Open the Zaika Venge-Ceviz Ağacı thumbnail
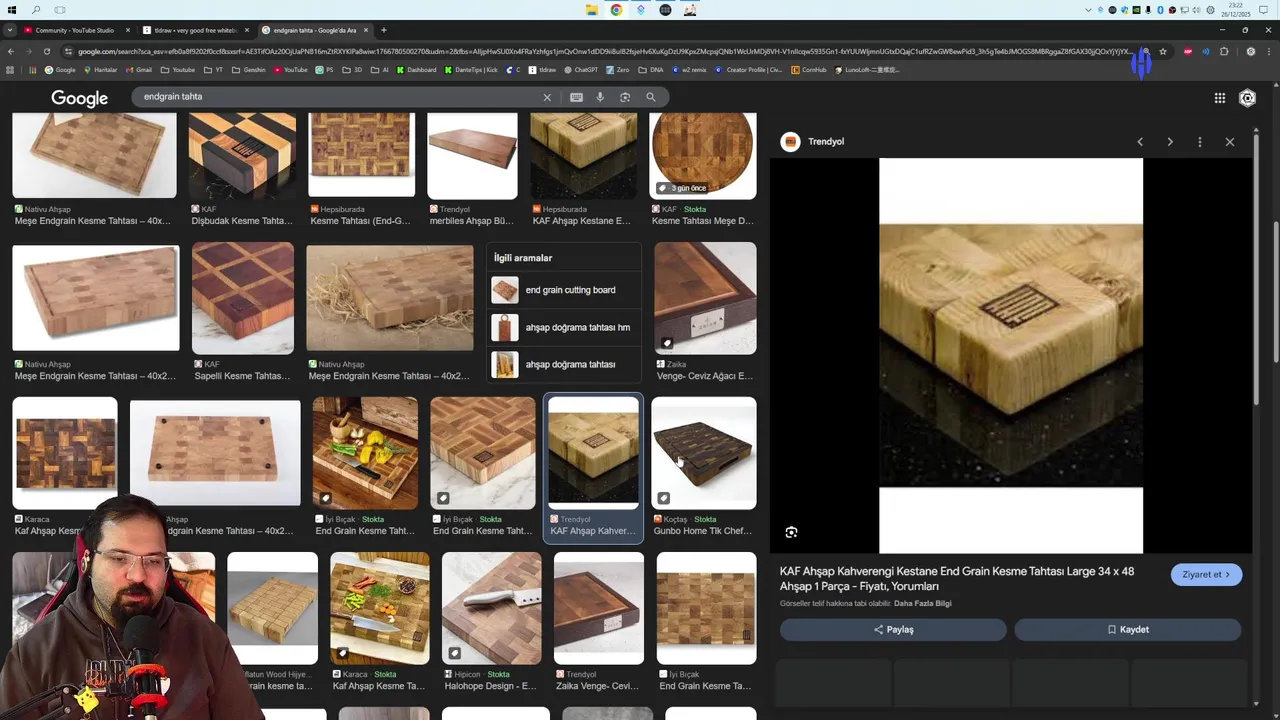 [705, 298]
